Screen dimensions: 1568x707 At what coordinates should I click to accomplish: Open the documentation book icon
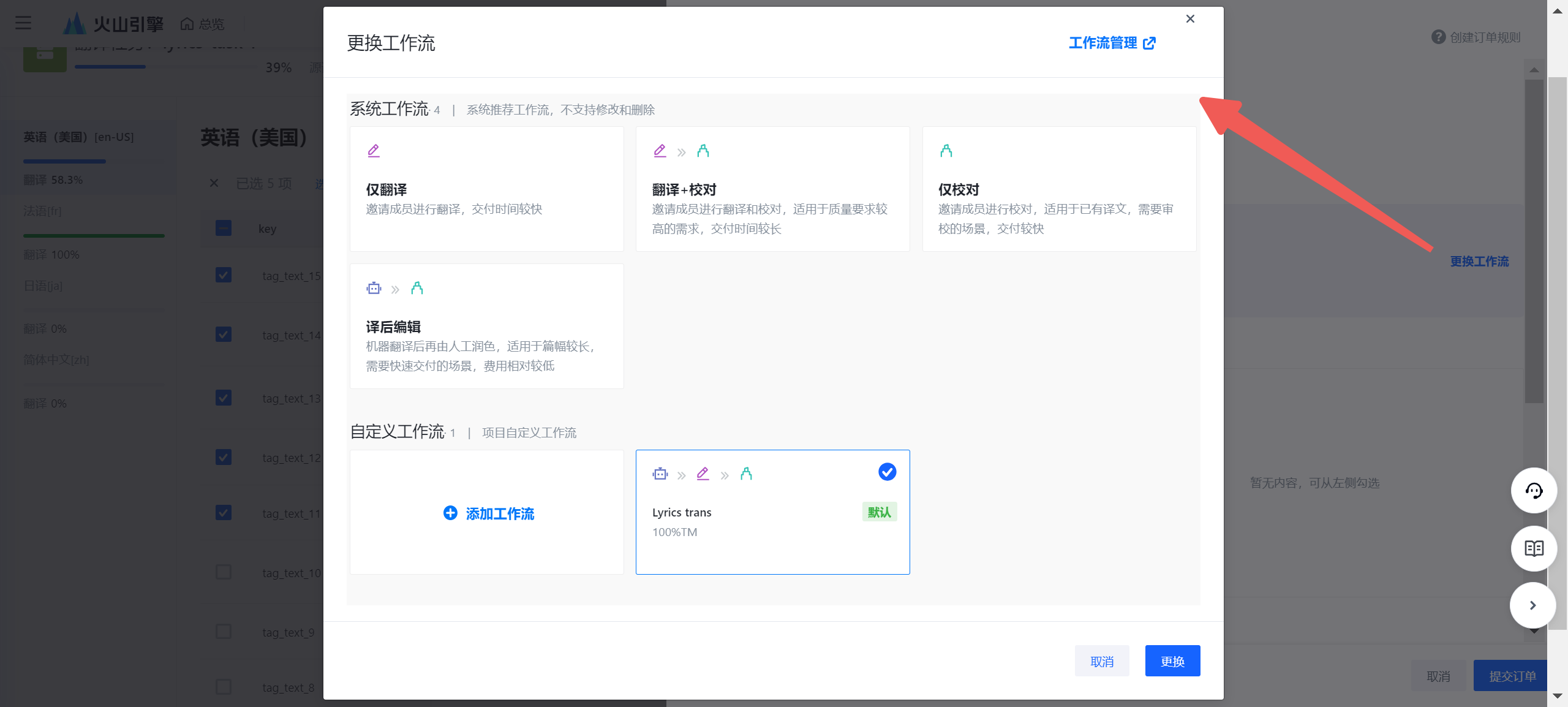[x=1533, y=548]
